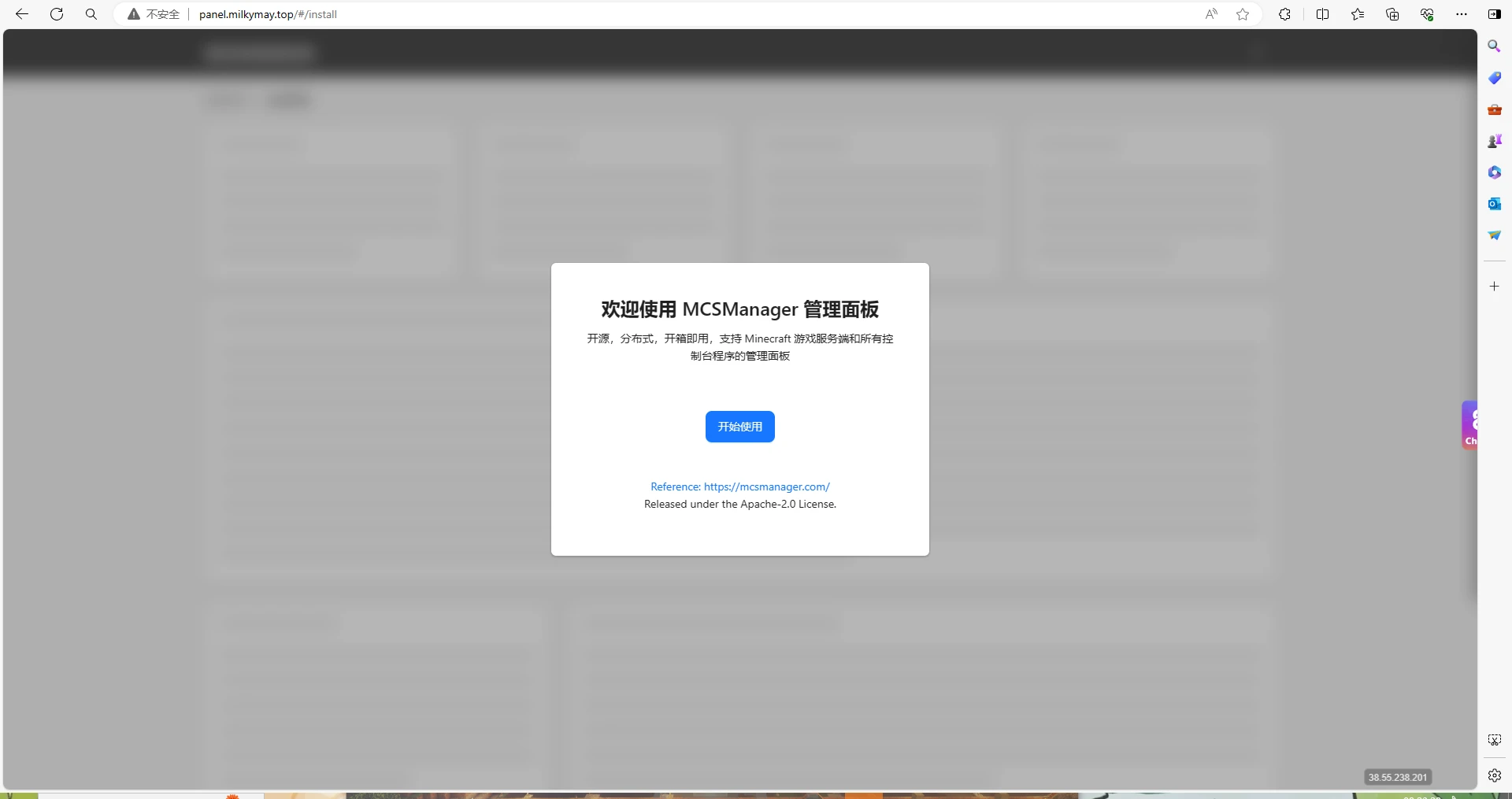Open Outlook from the sidebar
This screenshot has width=1512, height=799.
coord(1494,204)
